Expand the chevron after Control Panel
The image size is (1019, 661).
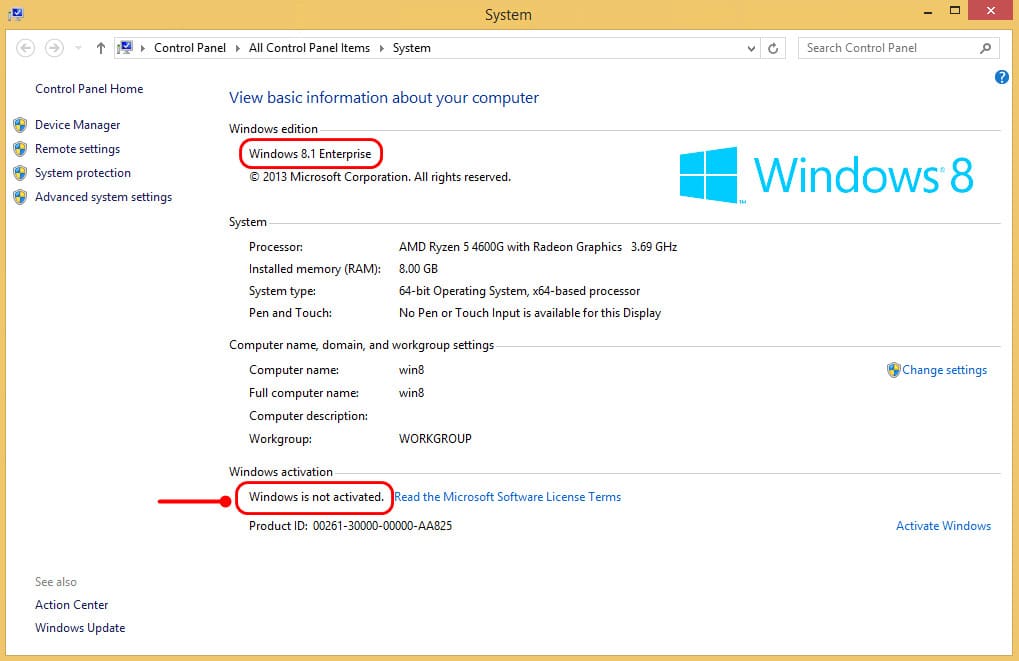(x=237, y=48)
